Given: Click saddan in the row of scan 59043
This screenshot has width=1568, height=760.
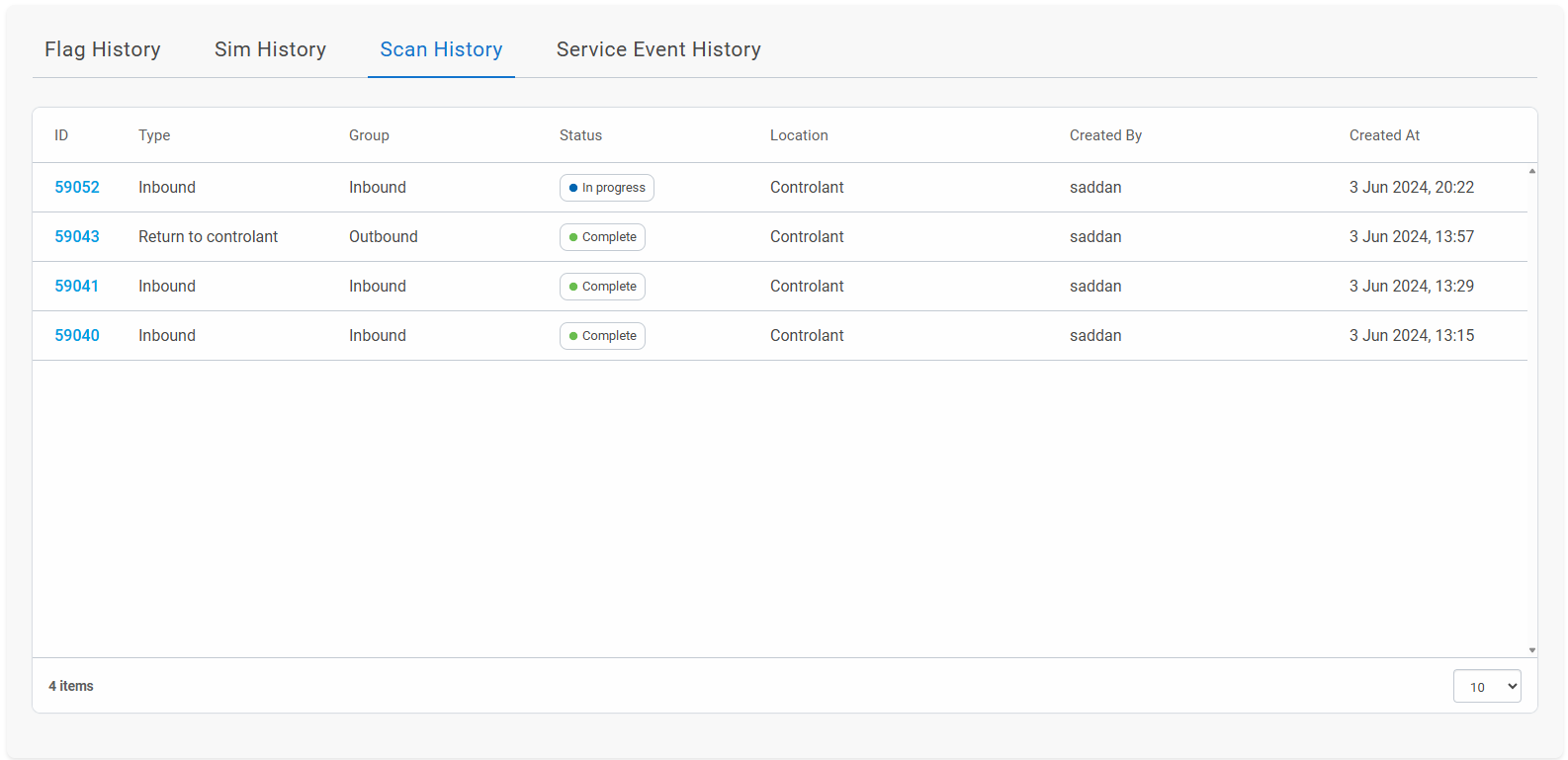Looking at the screenshot, I should click(1095, 237).
